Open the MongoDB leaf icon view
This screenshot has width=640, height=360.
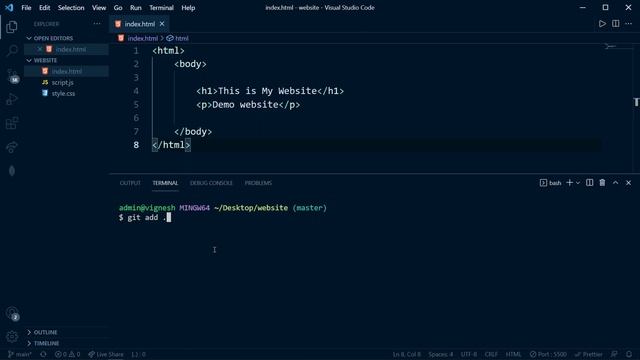pos(12,171)
